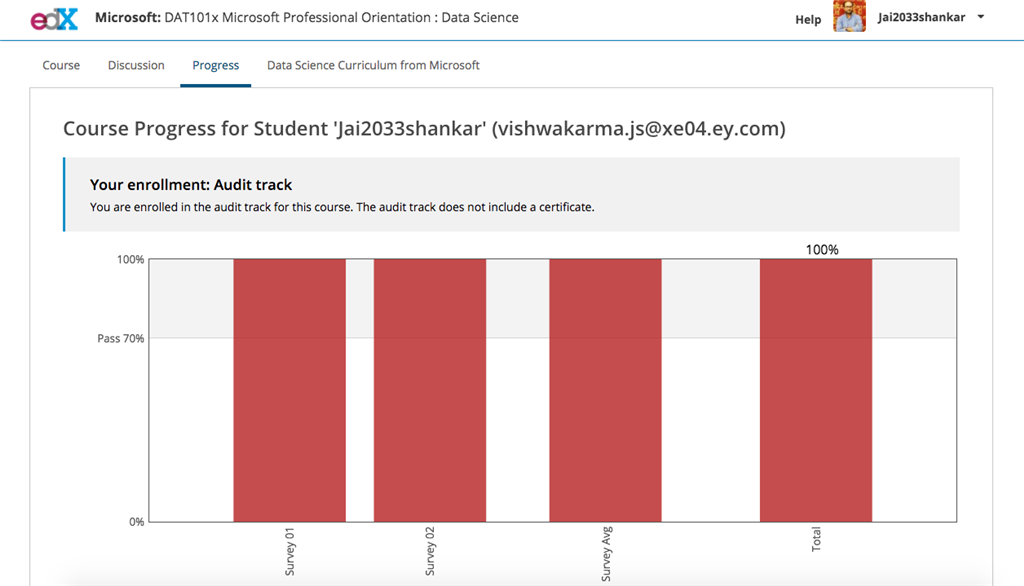Select the Survey Avg axis label
Viewport: 1024px width, 586px height.
pyautogui.click(x=606, y=554)
